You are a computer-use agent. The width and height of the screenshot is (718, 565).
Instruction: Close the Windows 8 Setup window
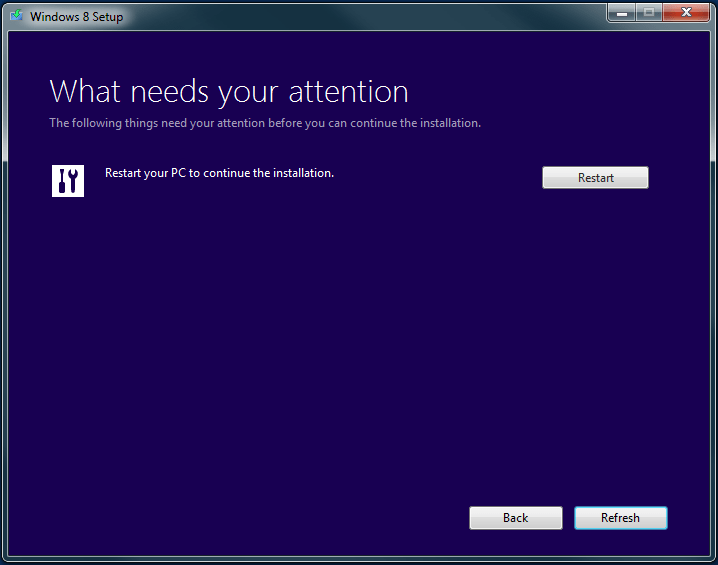[x=685, y=13]
